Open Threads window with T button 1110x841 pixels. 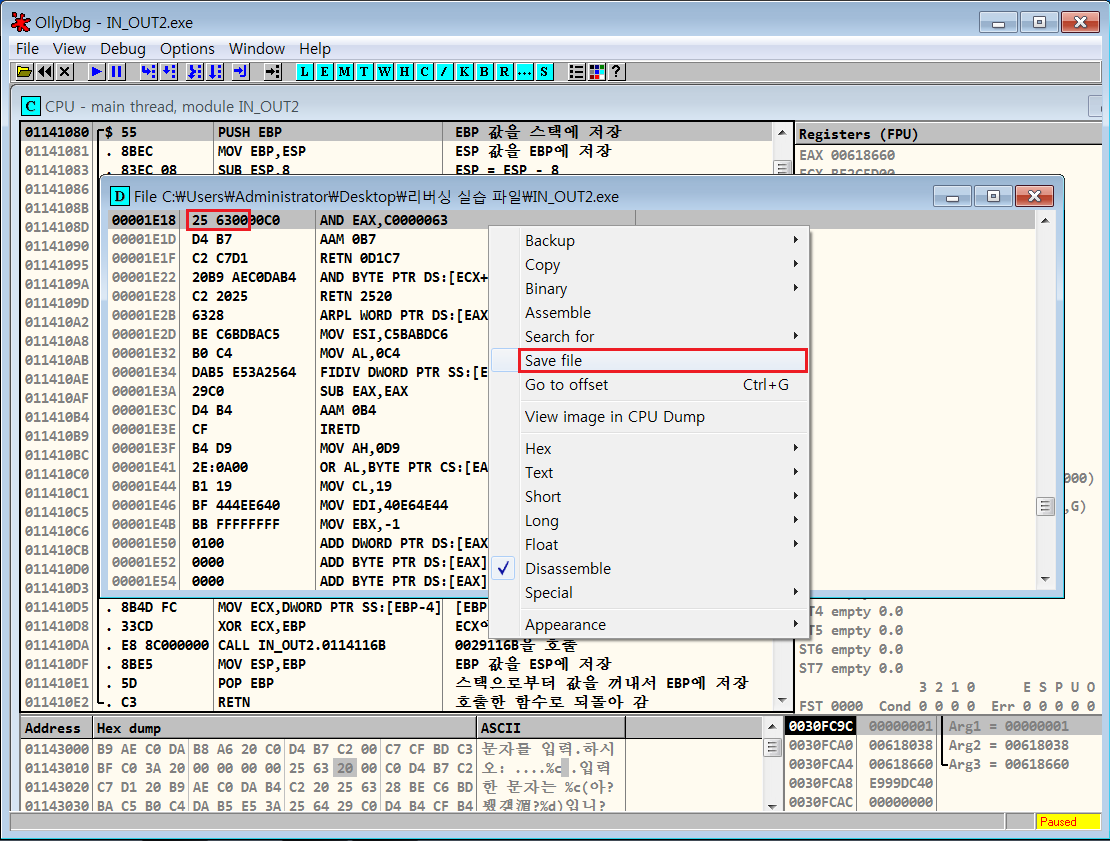point(364,71)
